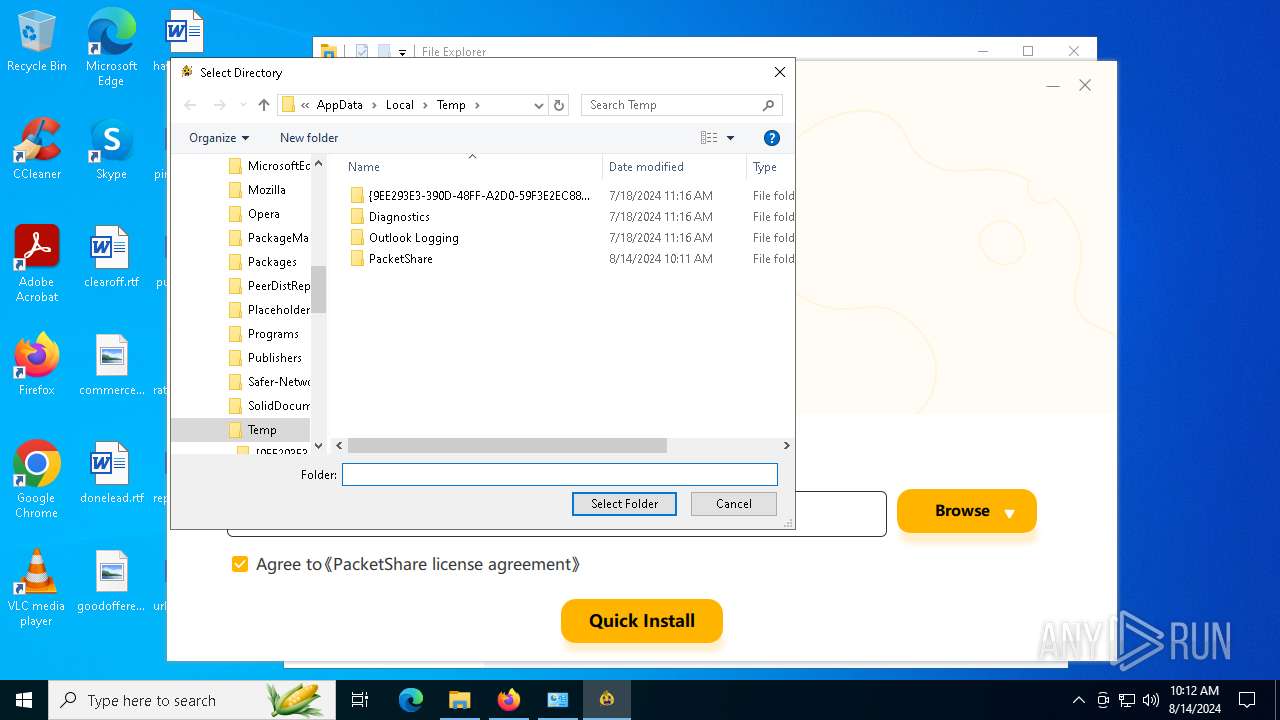The image size is (1280, 720).
Task: Cancel the Select Directory dialog
Action: pos(733,504)
